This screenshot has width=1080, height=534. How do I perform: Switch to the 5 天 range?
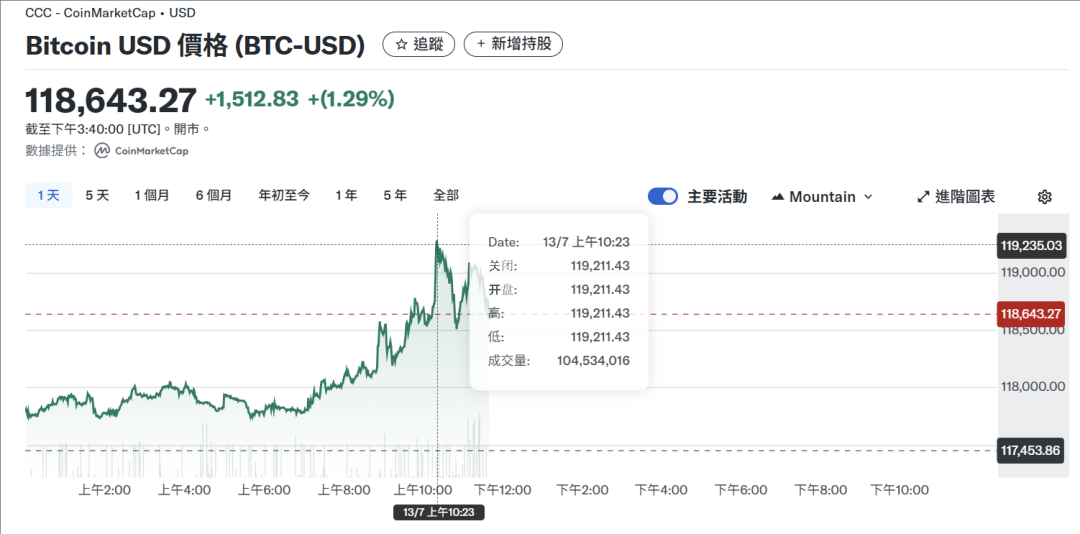point(97,196)
